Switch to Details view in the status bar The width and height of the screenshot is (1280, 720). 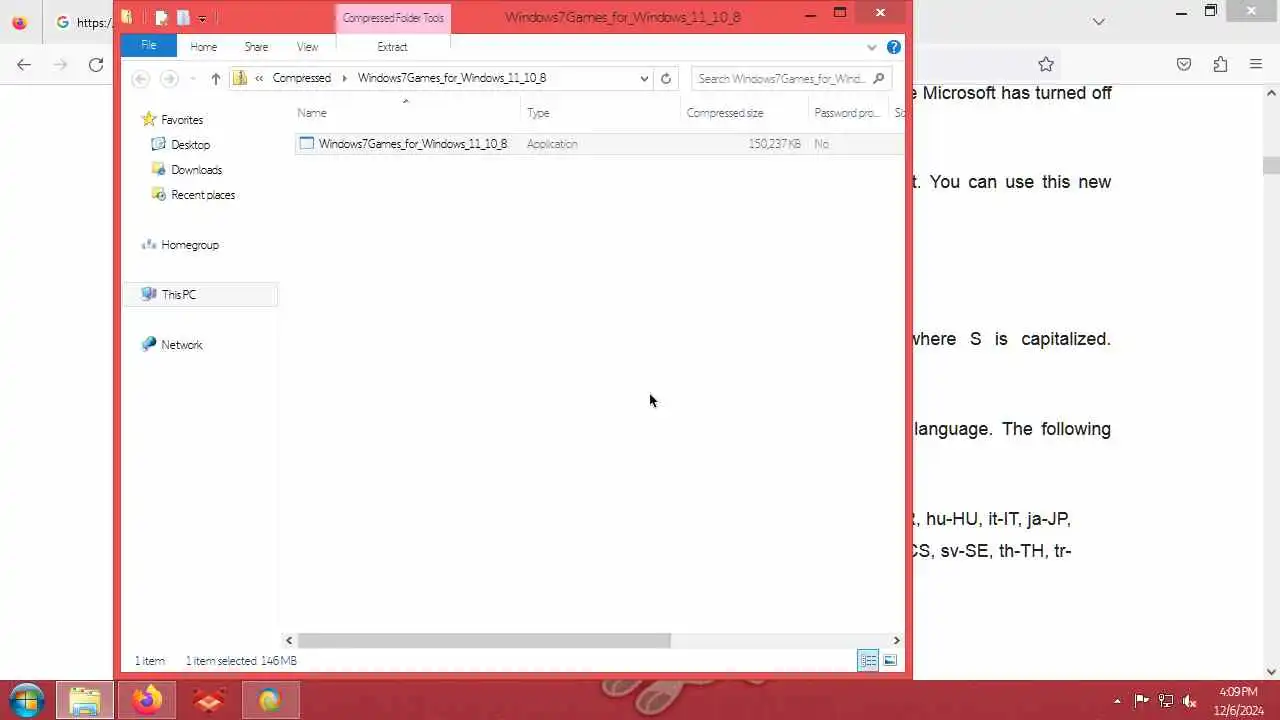point(868,661)
